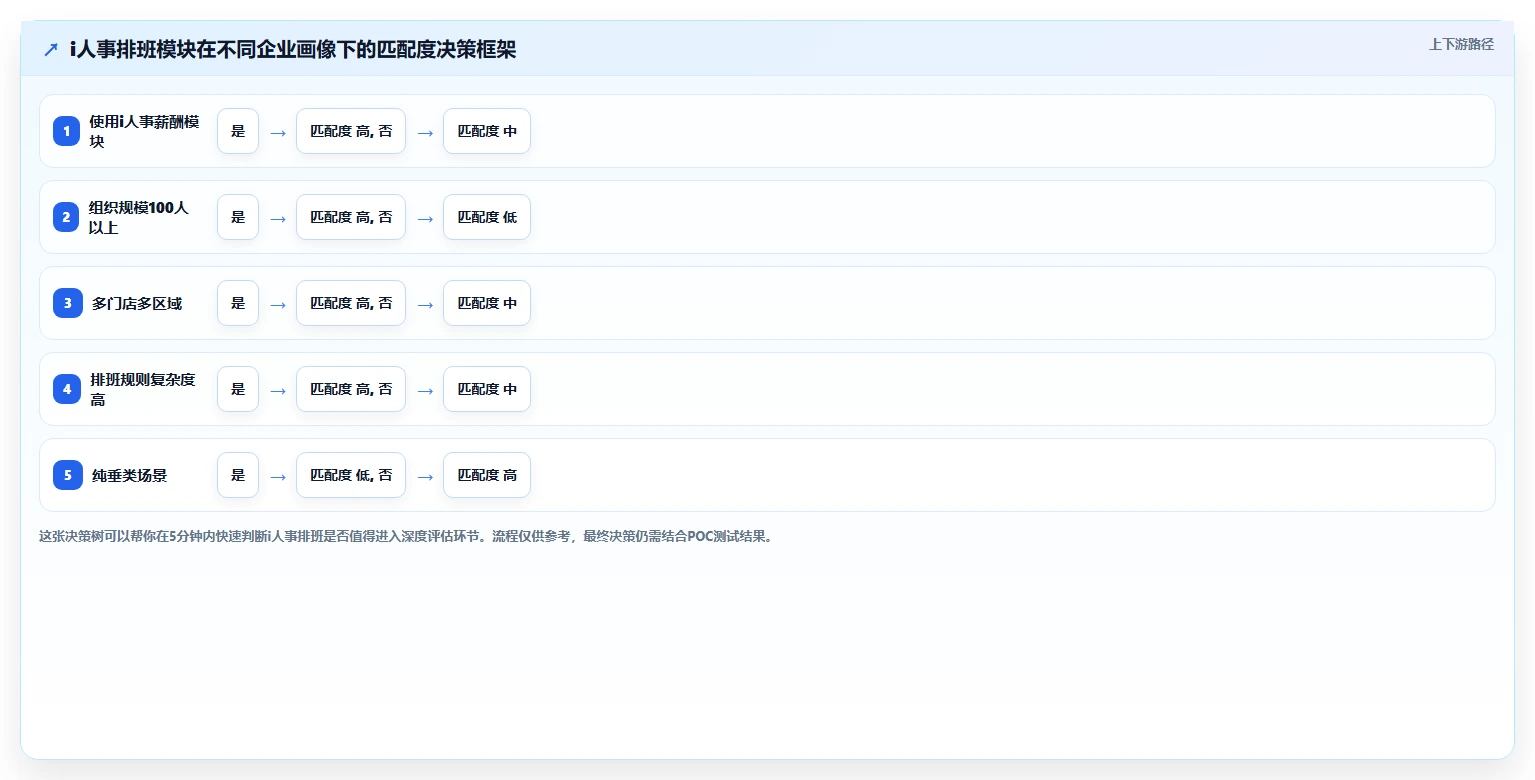Click the number 2 step badge
1535x780 pixels.
pos(67,217)
